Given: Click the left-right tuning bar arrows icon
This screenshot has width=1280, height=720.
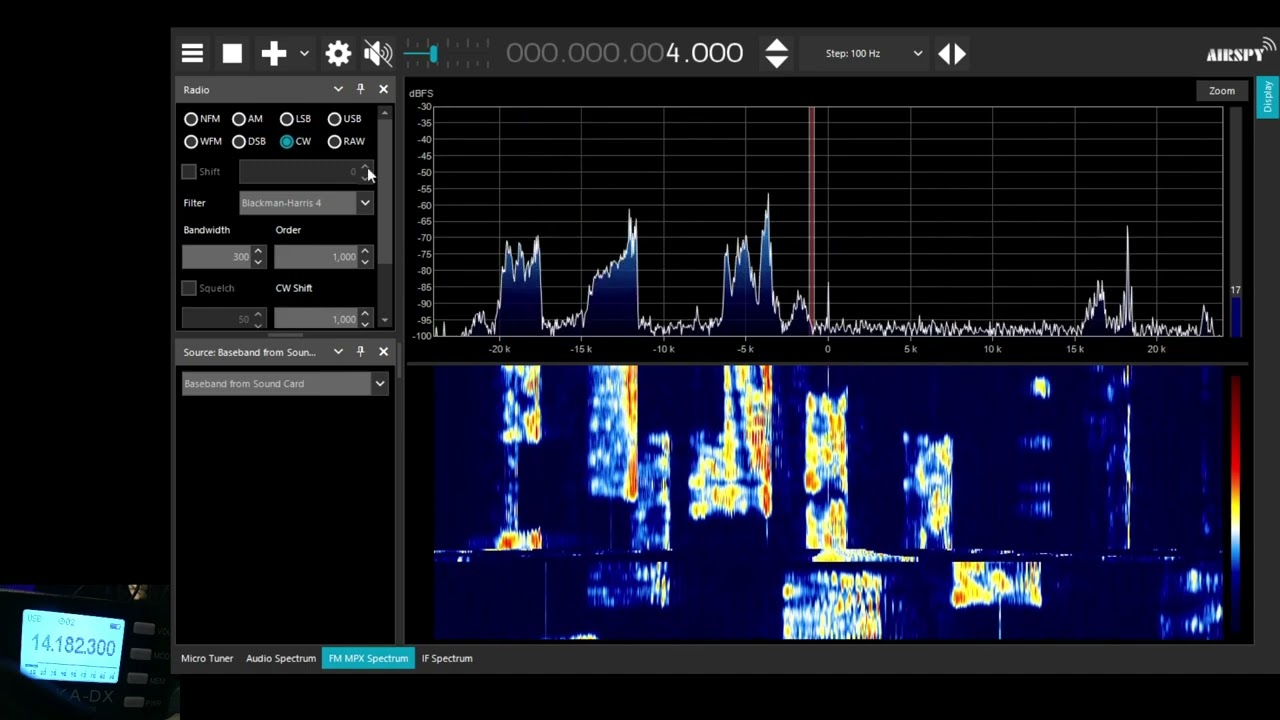Looking at the screenshot, I should 951,54.
